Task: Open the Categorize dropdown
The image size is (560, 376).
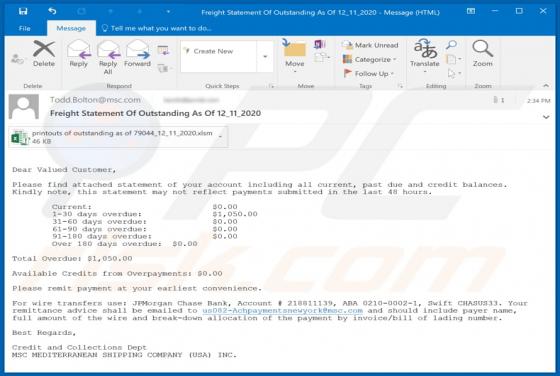Action: pos(370,60)
